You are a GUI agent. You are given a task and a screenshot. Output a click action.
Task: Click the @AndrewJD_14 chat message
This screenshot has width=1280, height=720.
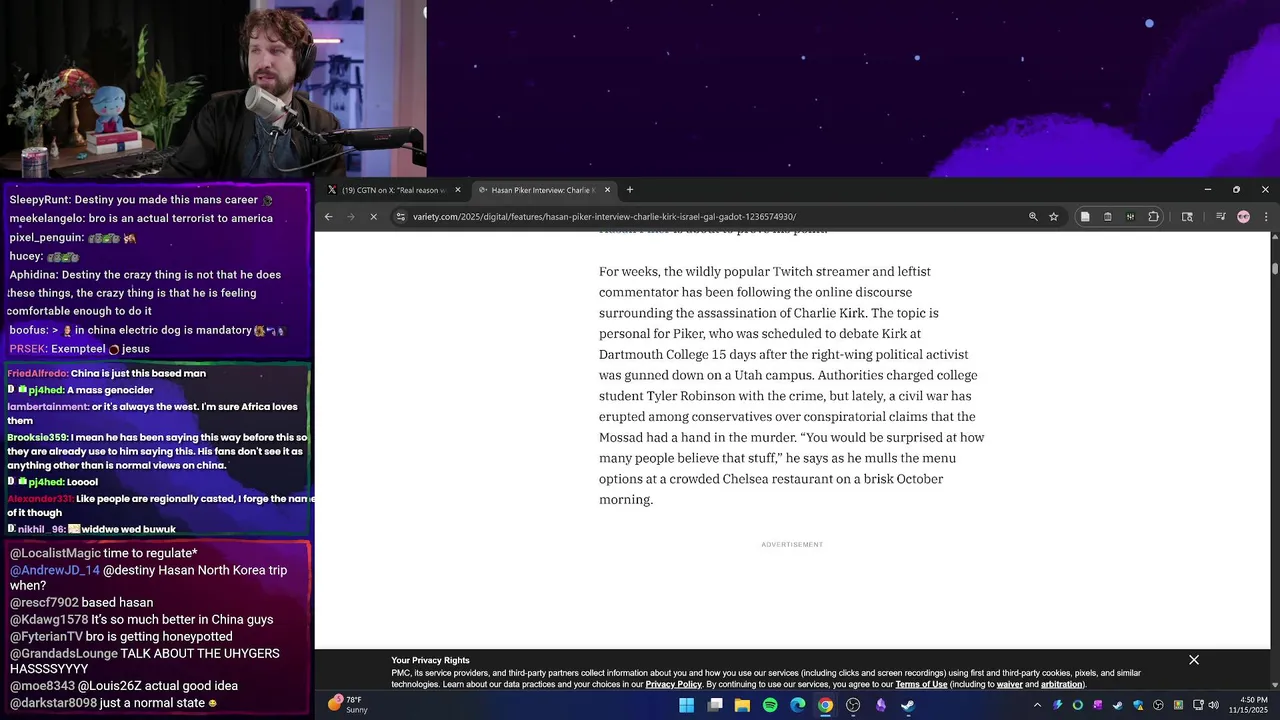[148, 578]
